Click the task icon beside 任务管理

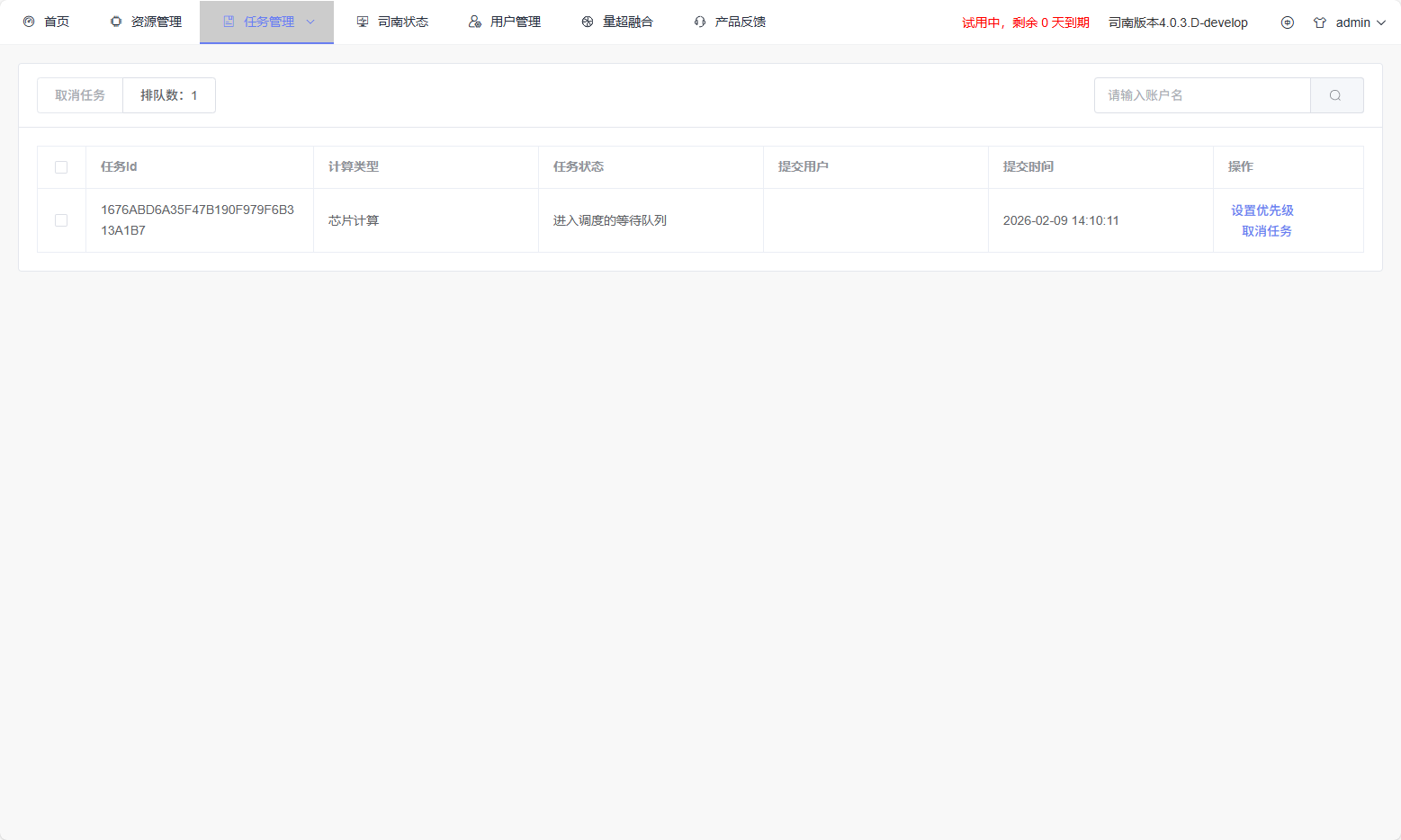[x=229, y=22]
